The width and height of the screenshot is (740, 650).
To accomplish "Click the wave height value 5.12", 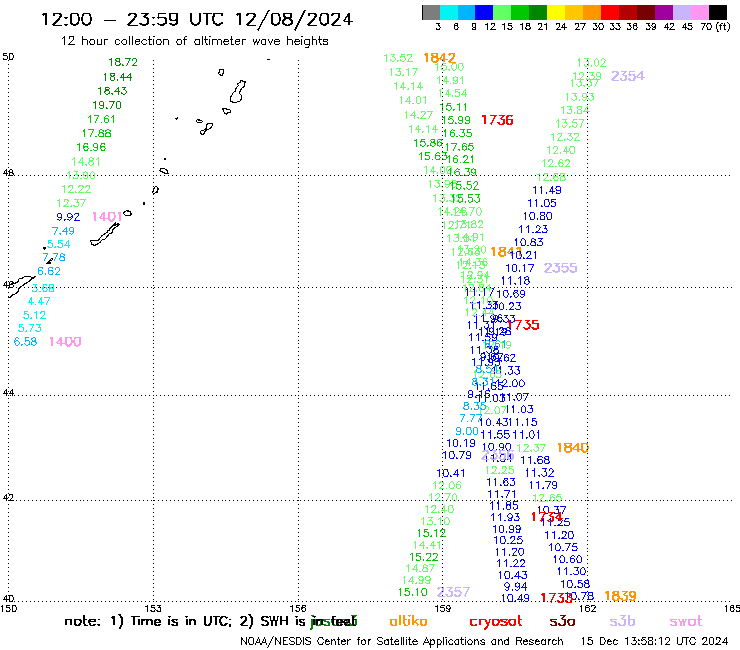I will 34,315.
